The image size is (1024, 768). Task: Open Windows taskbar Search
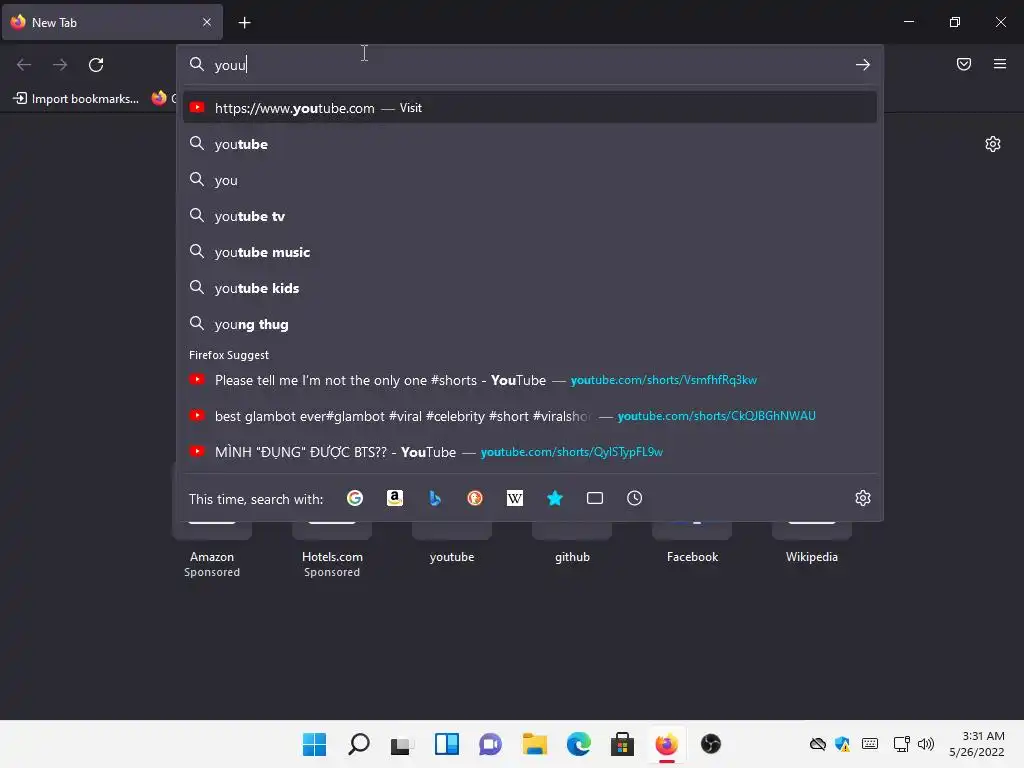(x=359, y=744)
